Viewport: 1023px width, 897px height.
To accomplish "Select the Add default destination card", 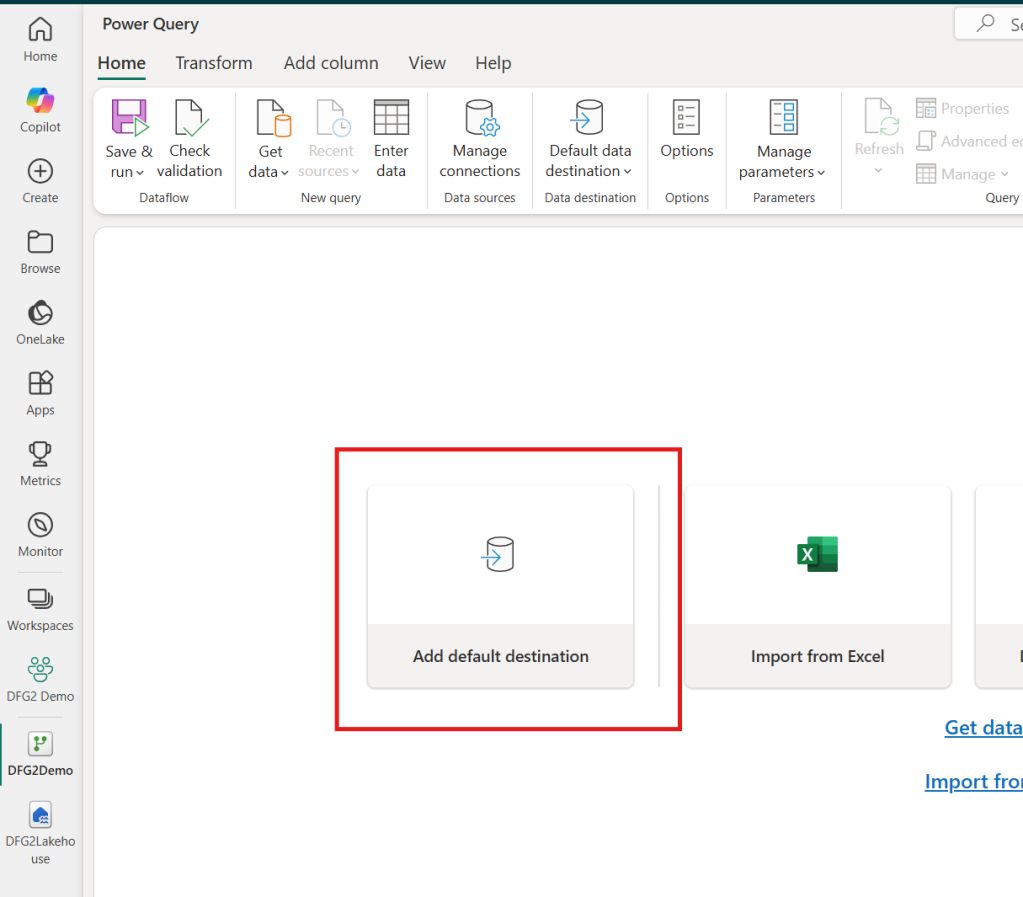I will pos(500,586).
